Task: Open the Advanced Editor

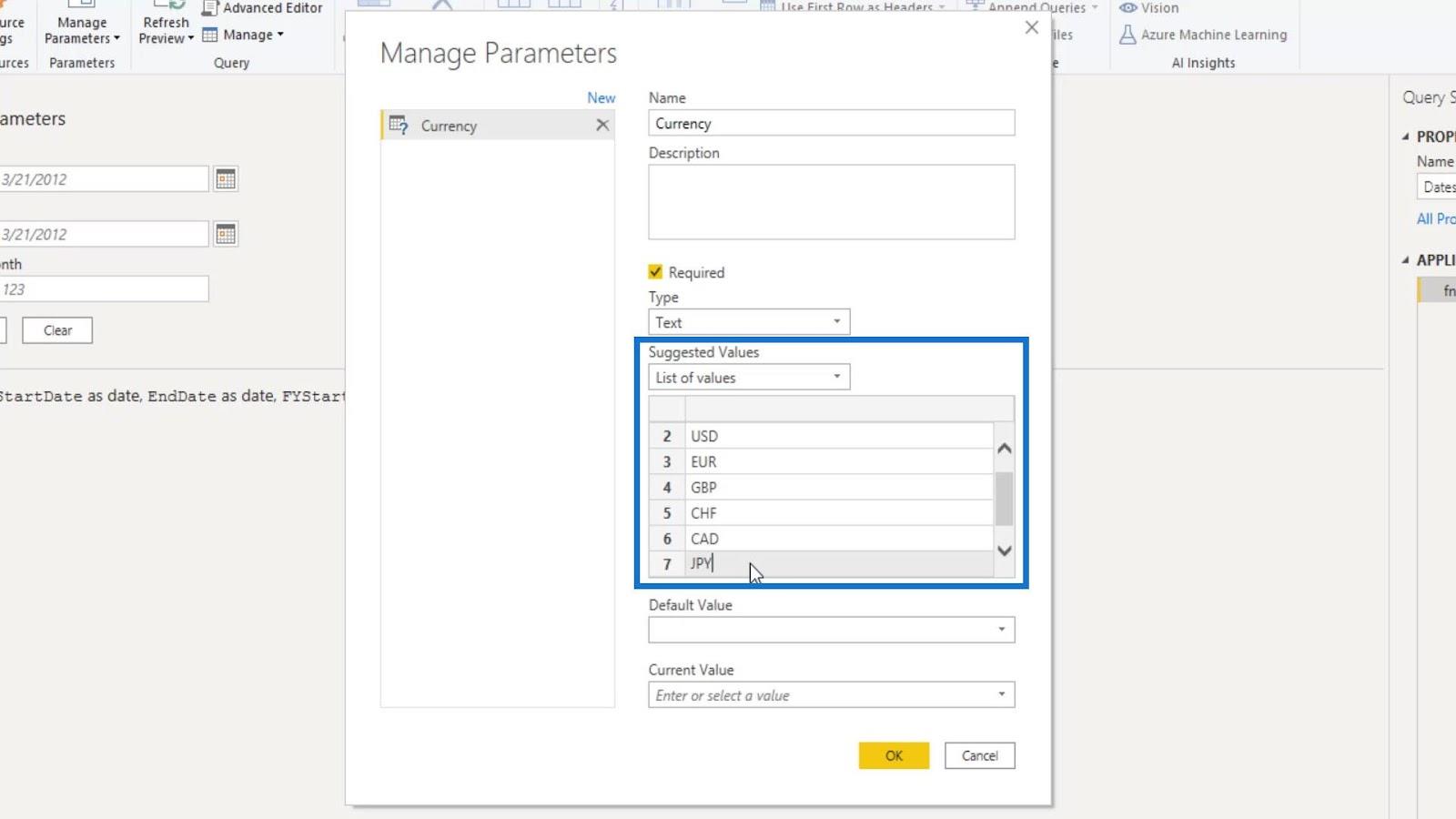Action: [262, 8]
